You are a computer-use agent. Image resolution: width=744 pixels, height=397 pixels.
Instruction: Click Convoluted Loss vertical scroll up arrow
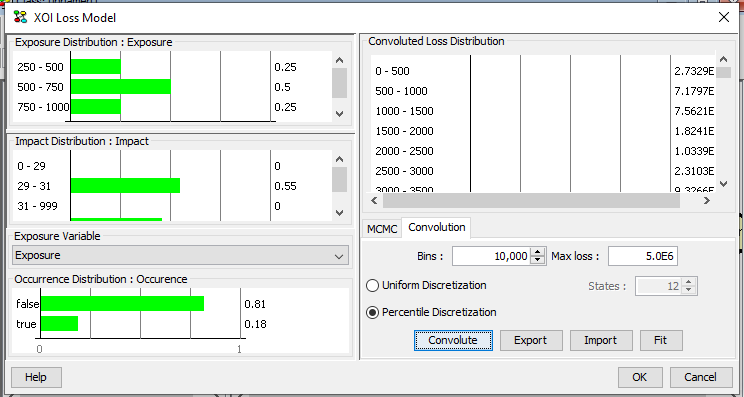tap(723, 60)
